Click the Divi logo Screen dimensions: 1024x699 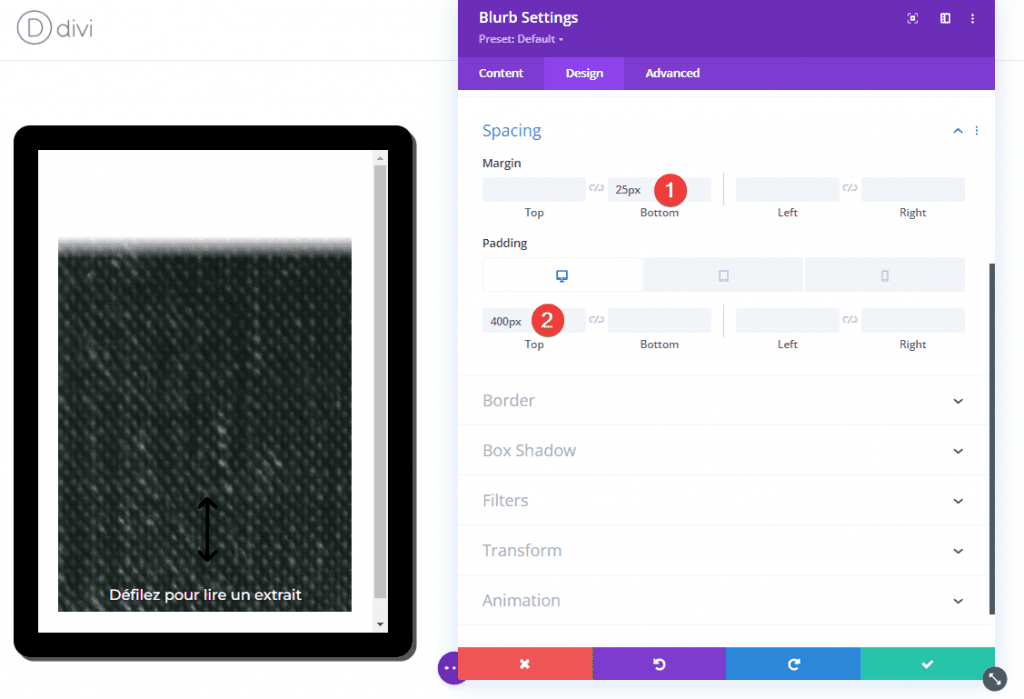click(x=55, y=28)
